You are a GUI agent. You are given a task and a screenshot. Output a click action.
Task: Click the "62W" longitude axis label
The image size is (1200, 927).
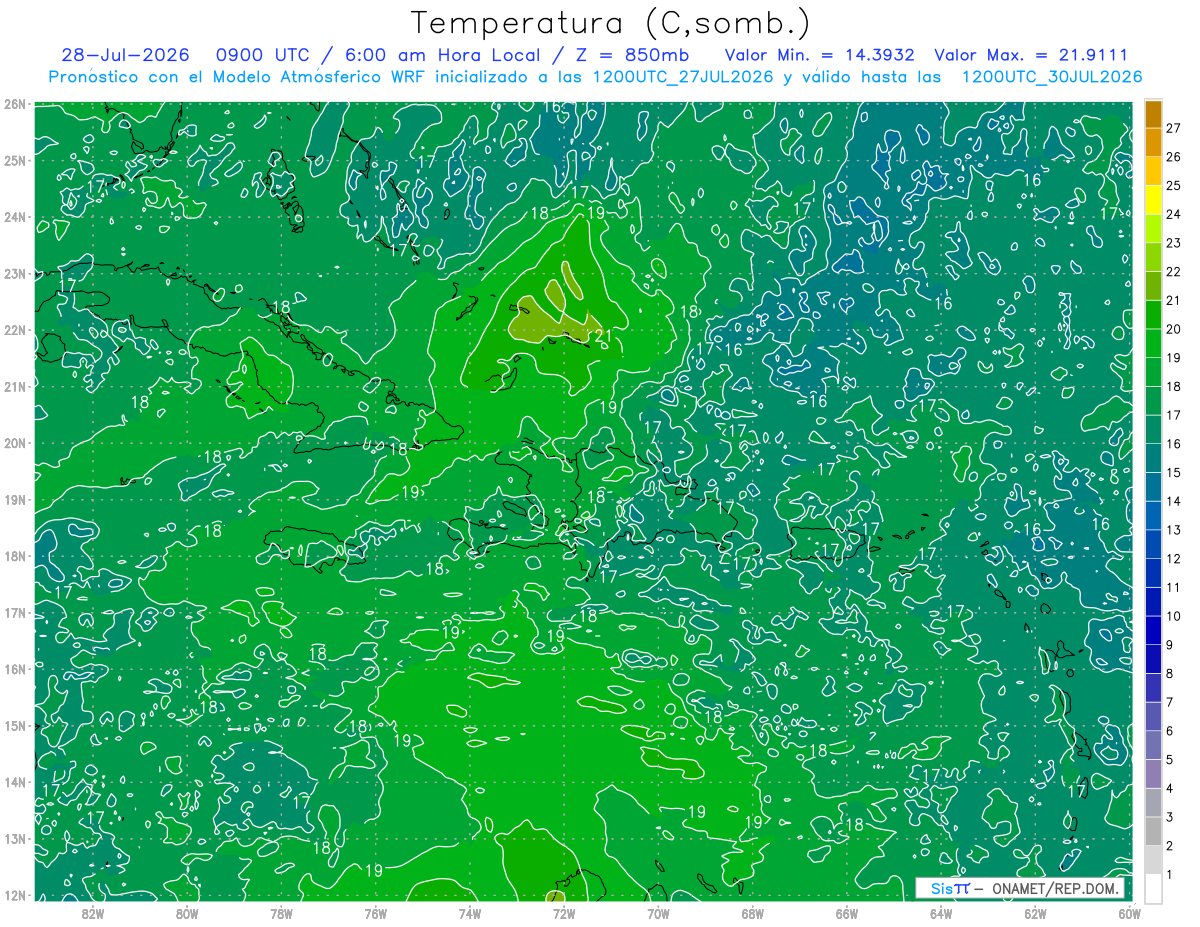(1035, 913)
